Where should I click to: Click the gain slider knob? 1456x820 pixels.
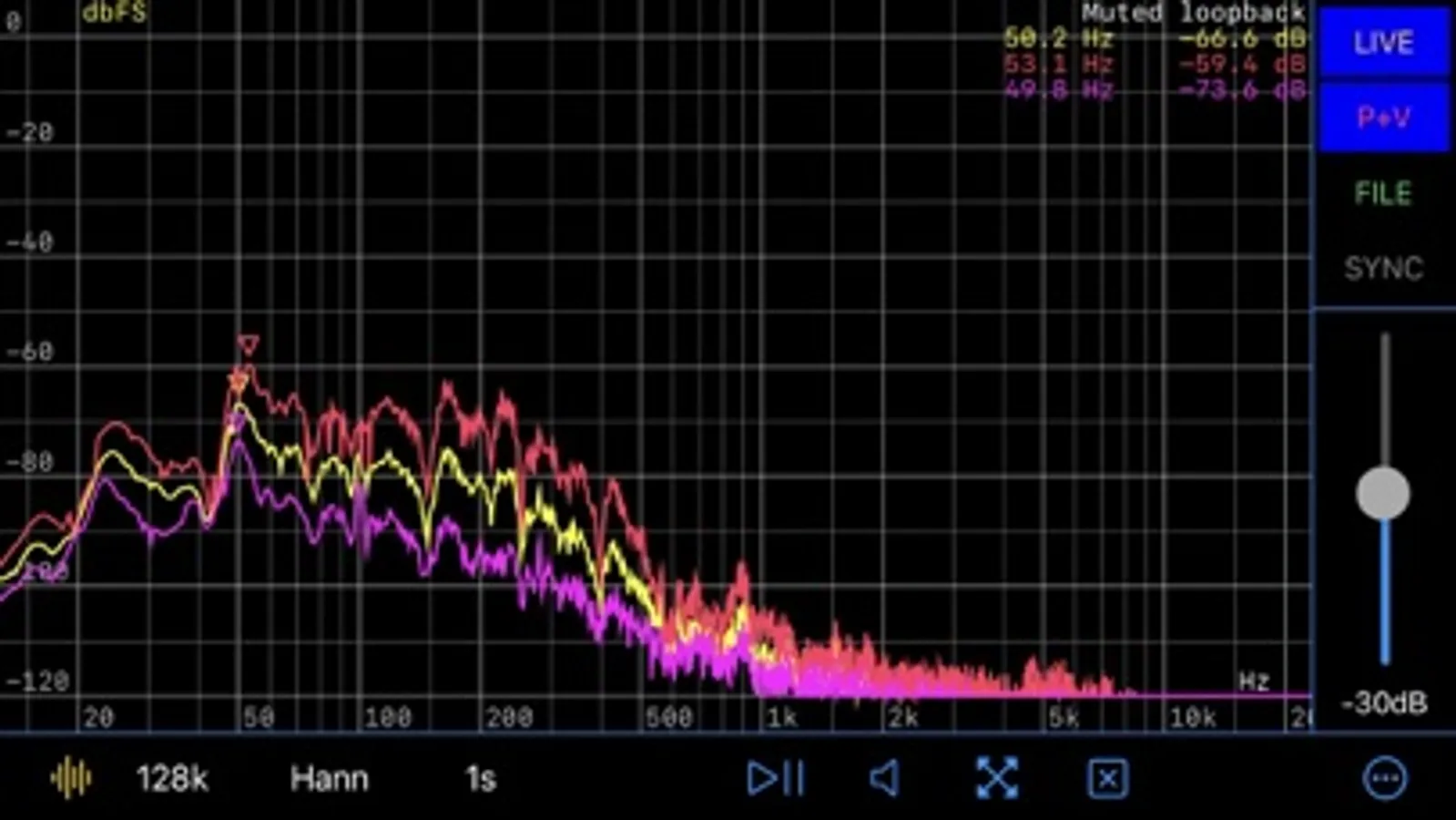(1383, 494)
